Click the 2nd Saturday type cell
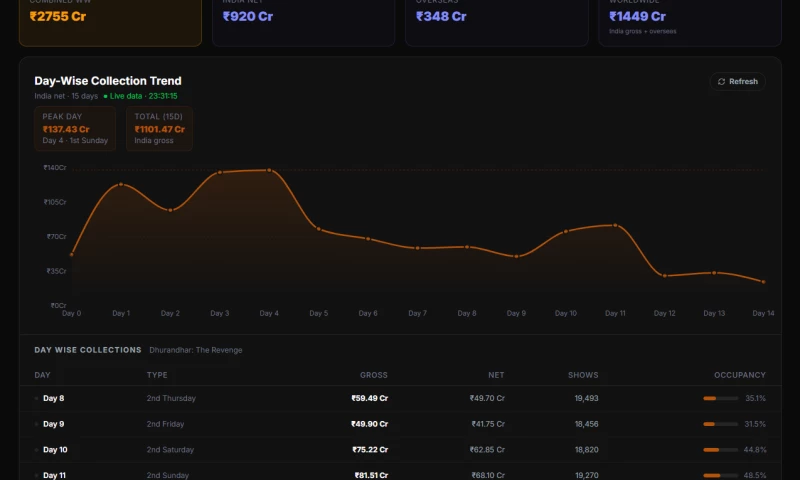 [x=170, y=449]
